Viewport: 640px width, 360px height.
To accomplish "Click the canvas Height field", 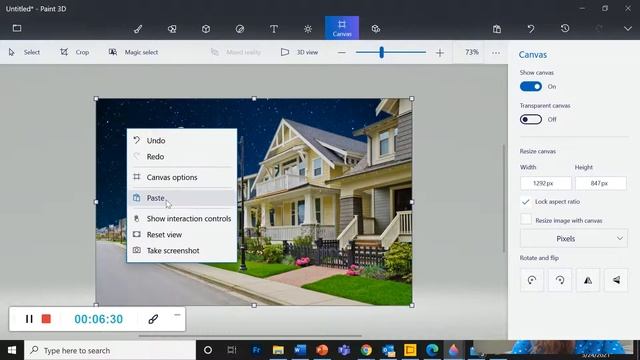I will 600,183.
